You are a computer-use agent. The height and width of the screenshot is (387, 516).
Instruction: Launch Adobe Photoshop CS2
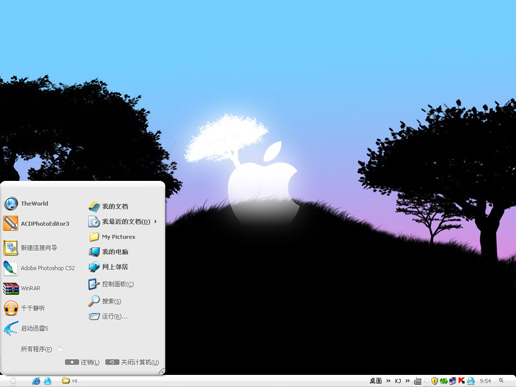click(x=39, y=268)
